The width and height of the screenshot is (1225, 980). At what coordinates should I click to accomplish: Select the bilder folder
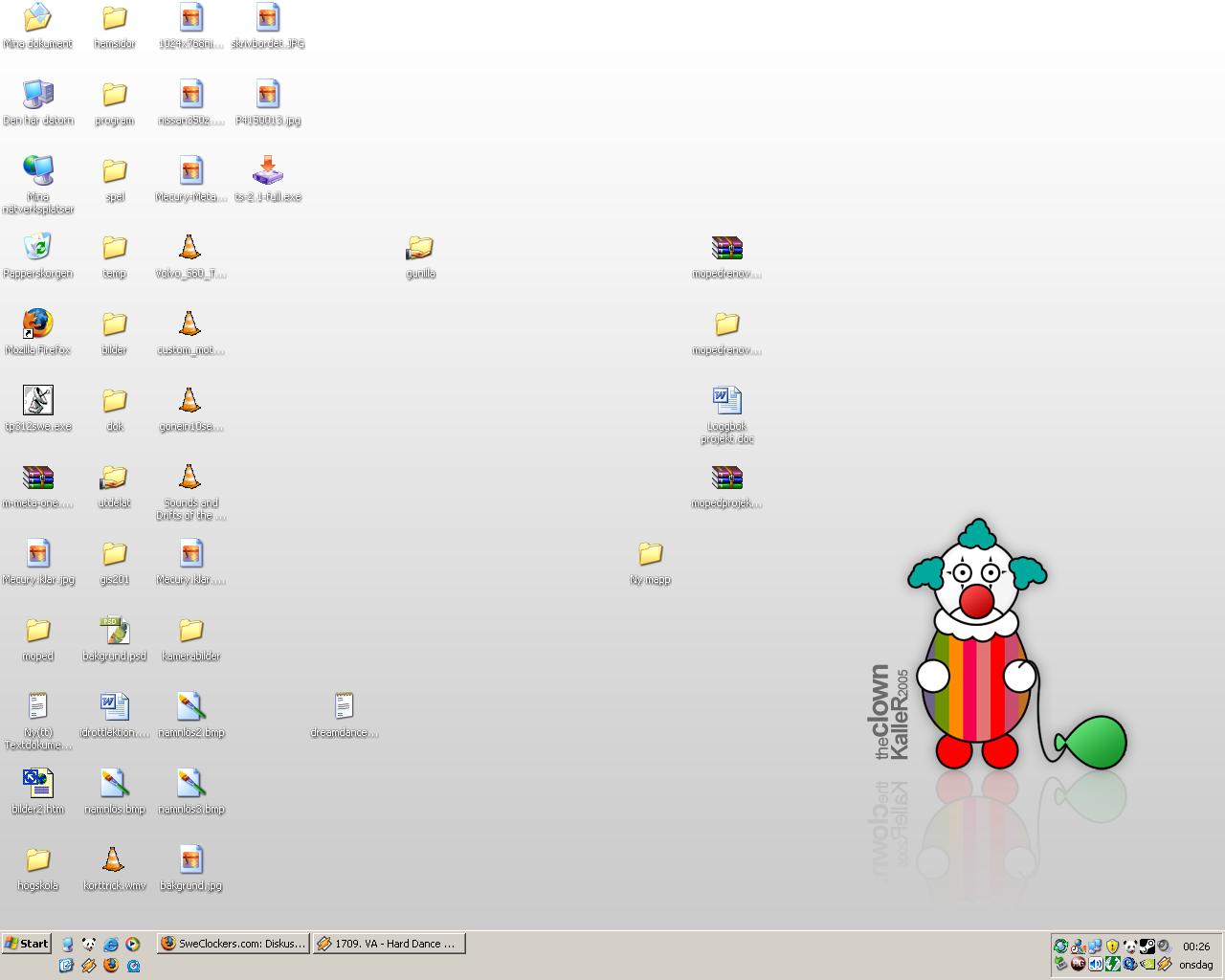click(x=114, y=331)
